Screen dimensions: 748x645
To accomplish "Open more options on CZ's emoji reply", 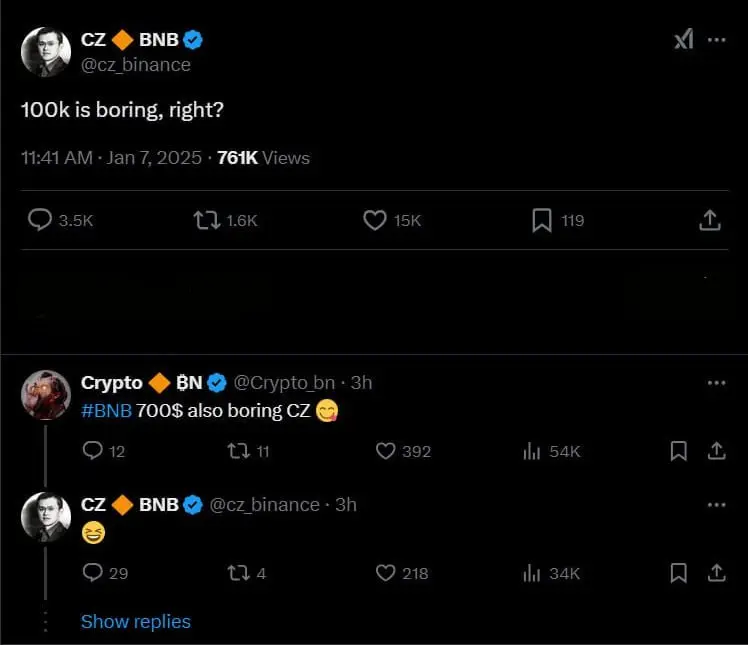I will point(717,505).
